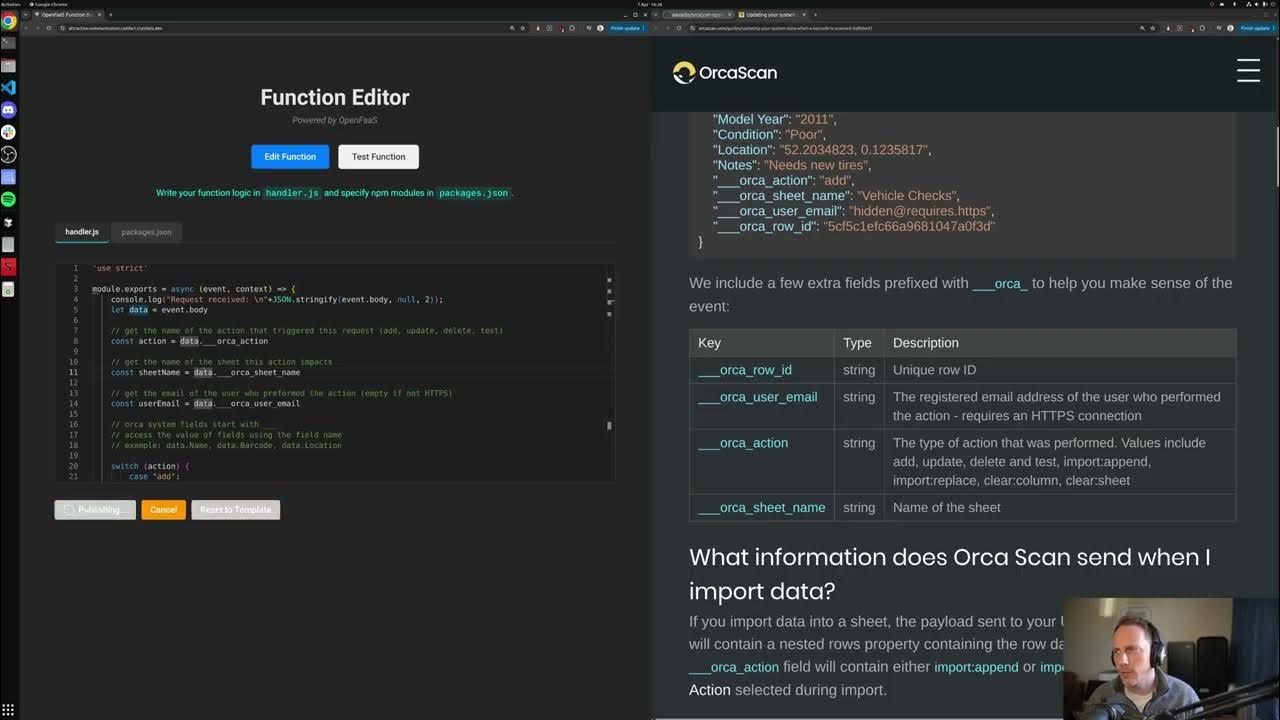This screenshot has height=720, width=1280.
Task: Click the Edit Function button
Action: (289, 156)
